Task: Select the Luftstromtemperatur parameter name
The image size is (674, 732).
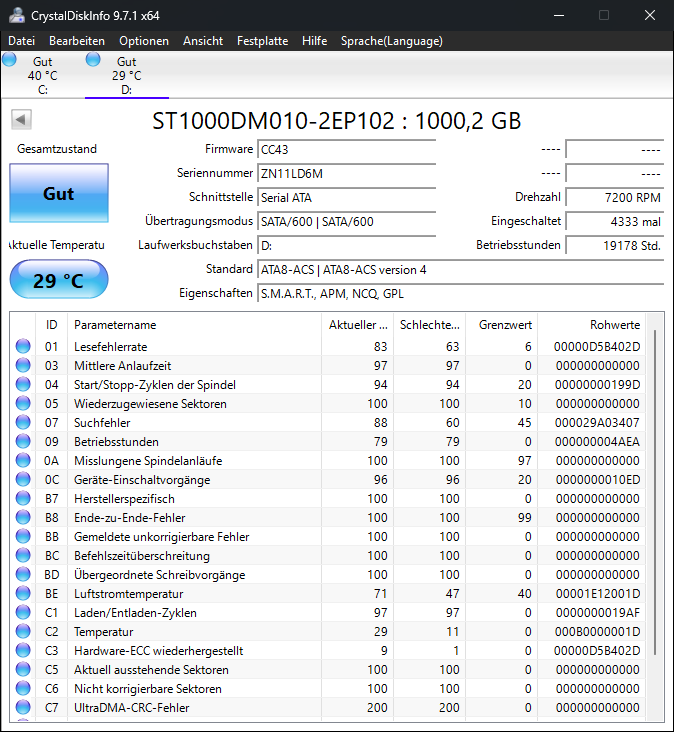Action: pyautogui.click(x=128, y=594)
